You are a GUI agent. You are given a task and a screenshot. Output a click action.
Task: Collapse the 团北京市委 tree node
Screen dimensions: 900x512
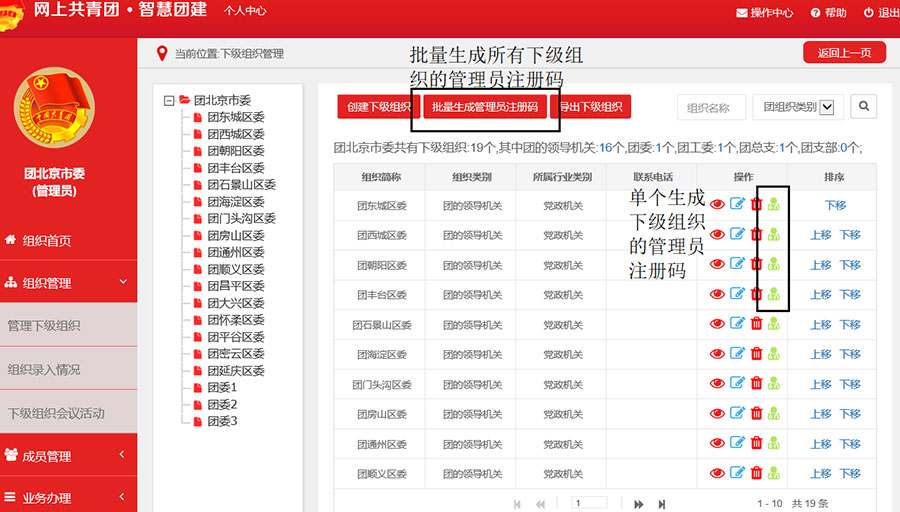pos(170,100)
